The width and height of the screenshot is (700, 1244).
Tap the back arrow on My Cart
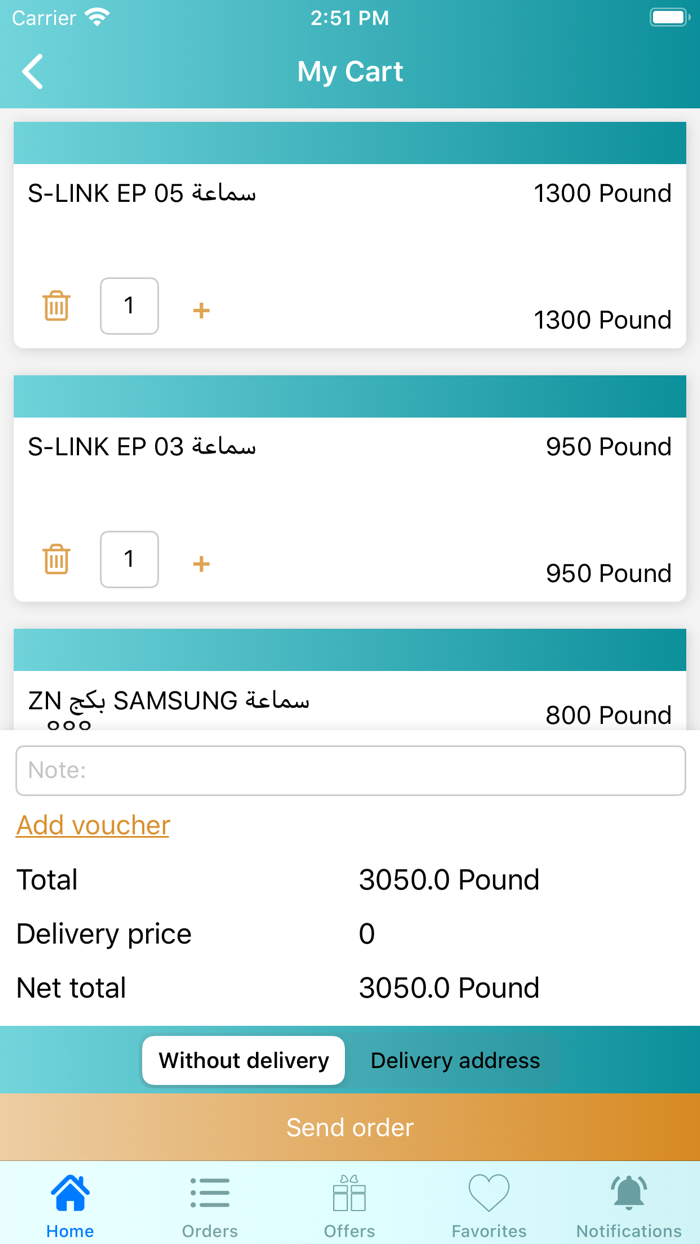[32, 71]
